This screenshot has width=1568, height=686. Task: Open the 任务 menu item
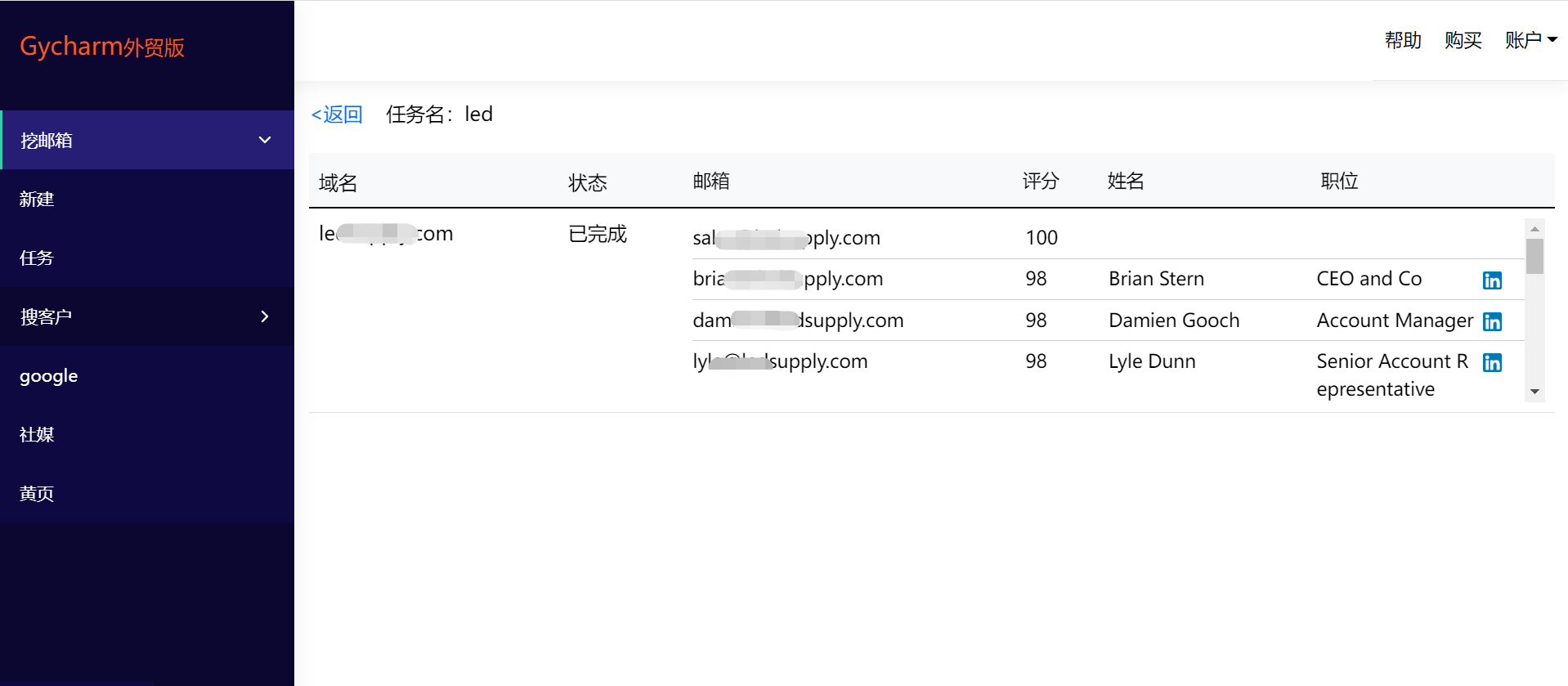147,258
